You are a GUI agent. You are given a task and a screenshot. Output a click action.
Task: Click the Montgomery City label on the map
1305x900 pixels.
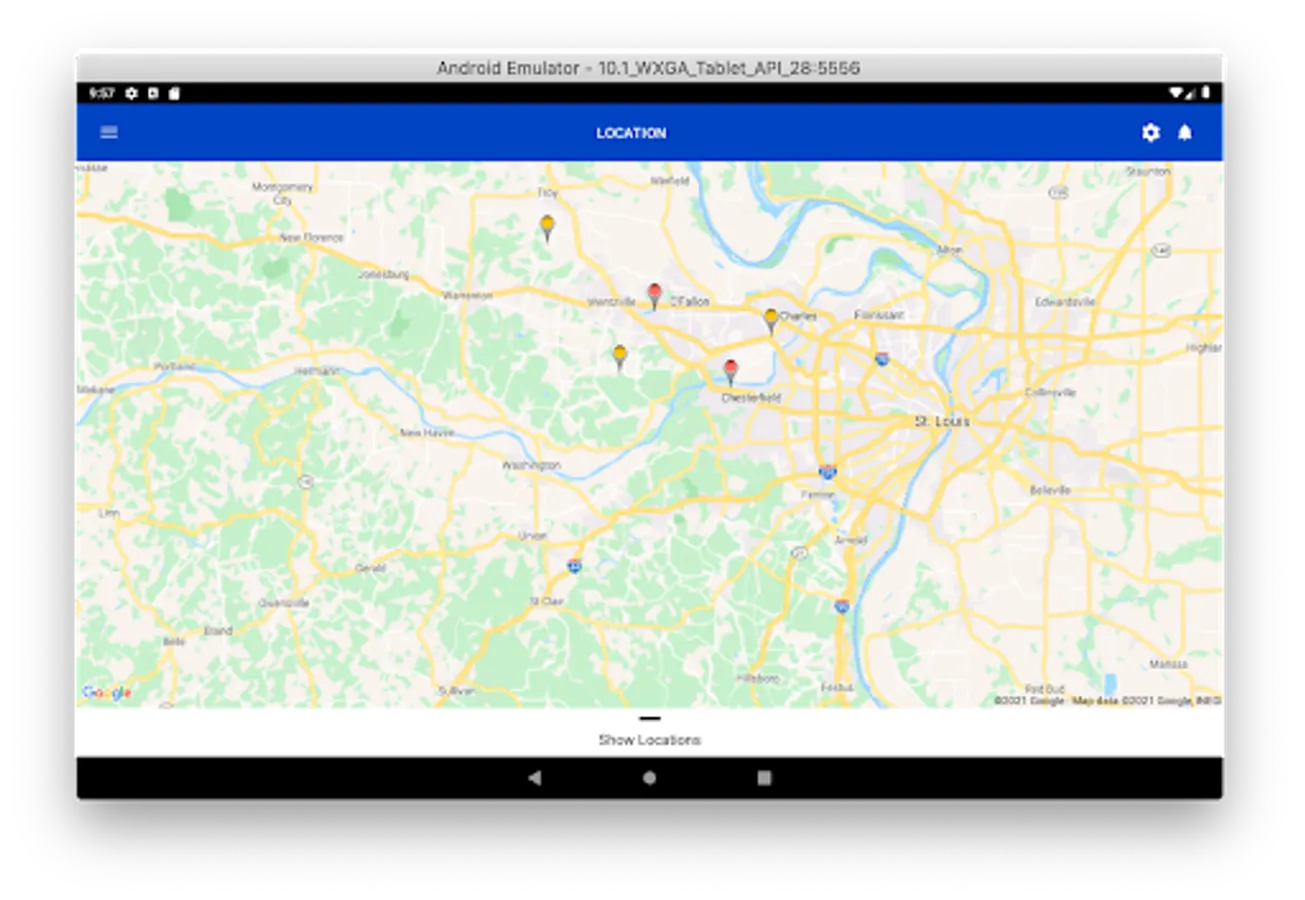(x=283, y=193)
